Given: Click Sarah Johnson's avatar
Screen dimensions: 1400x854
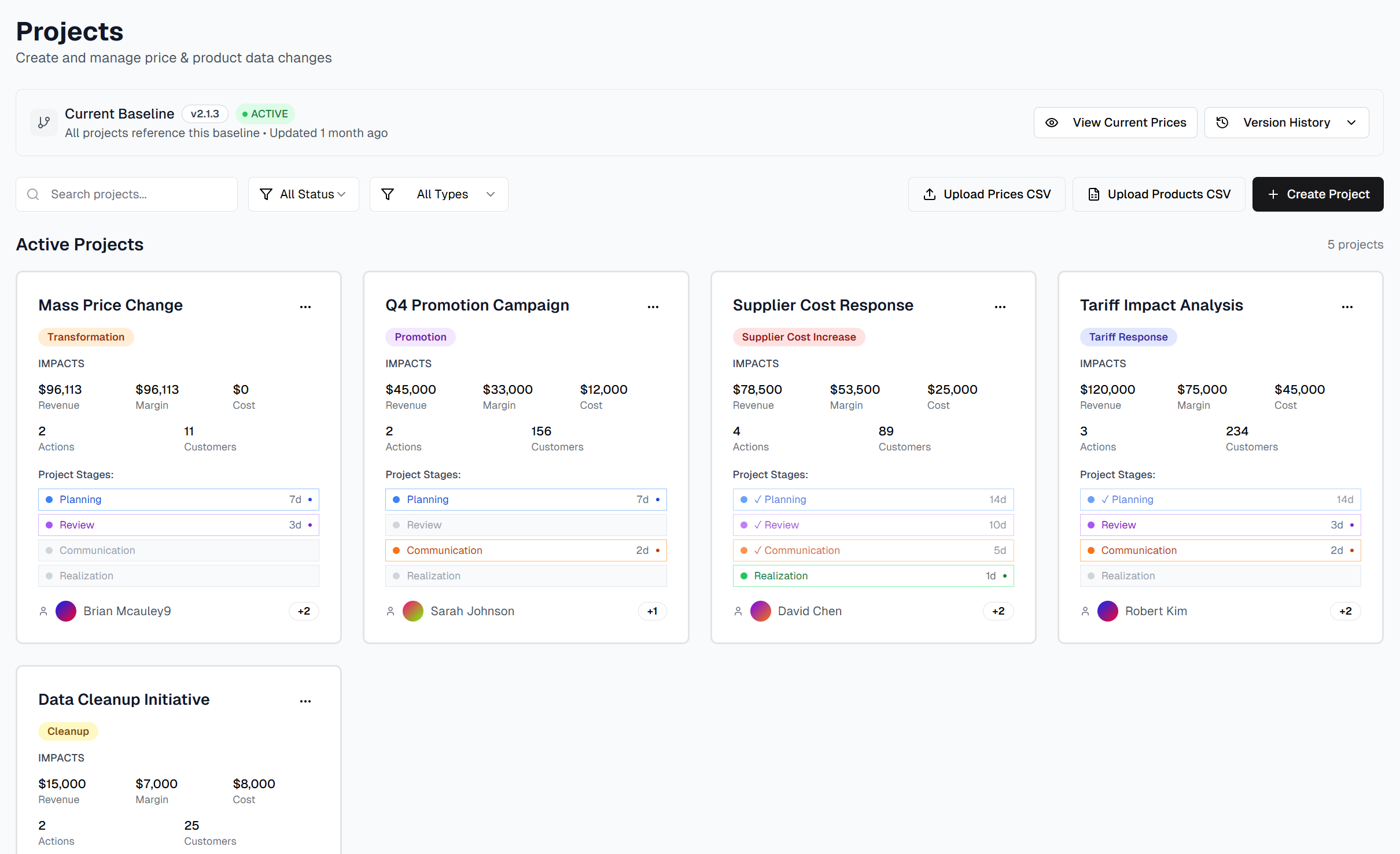Looking at the screenshot, I should click(x=413, y=611).
